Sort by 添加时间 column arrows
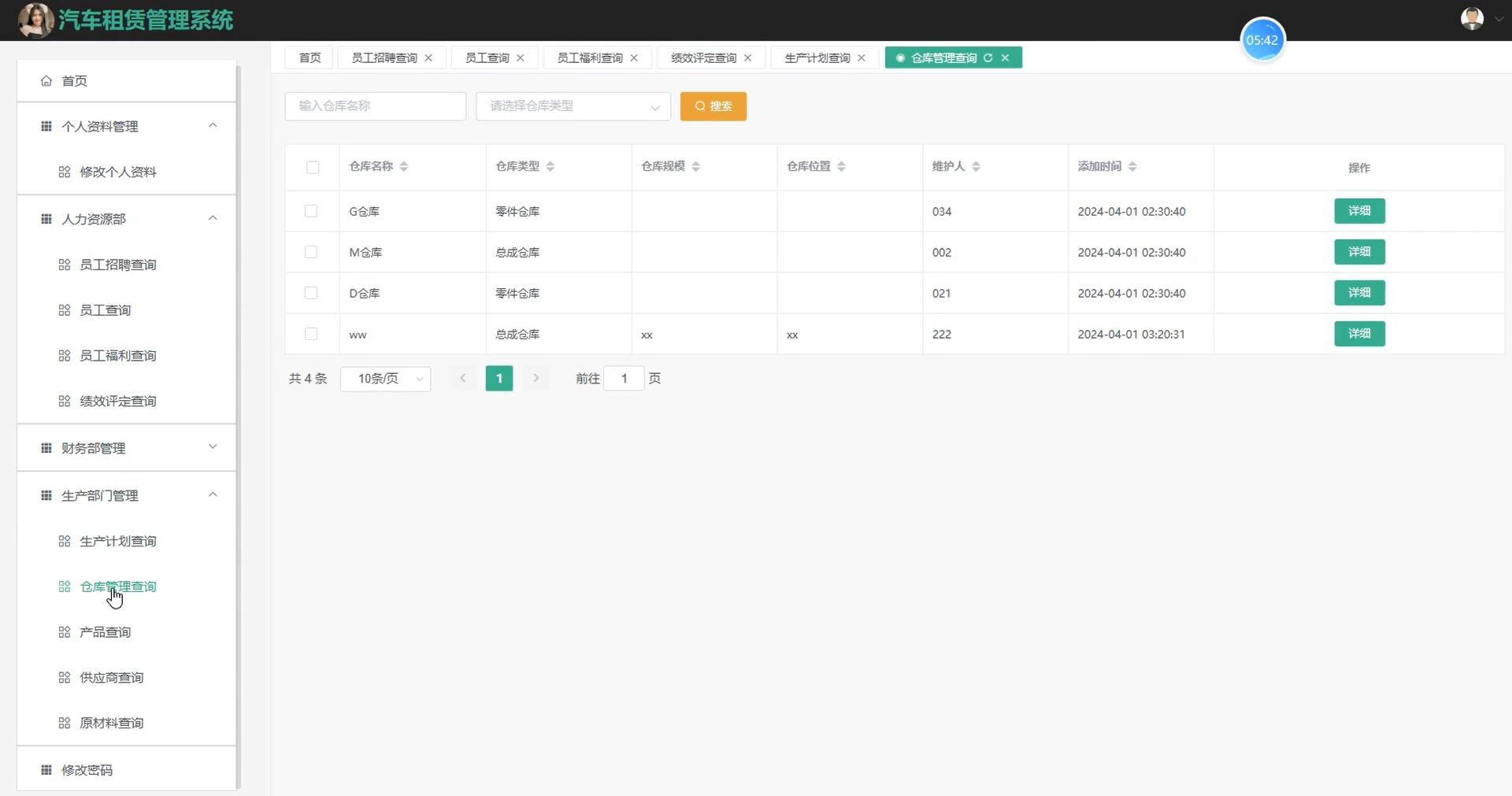The width and height of the screenshot is (1512, 796). (1132, 166)
